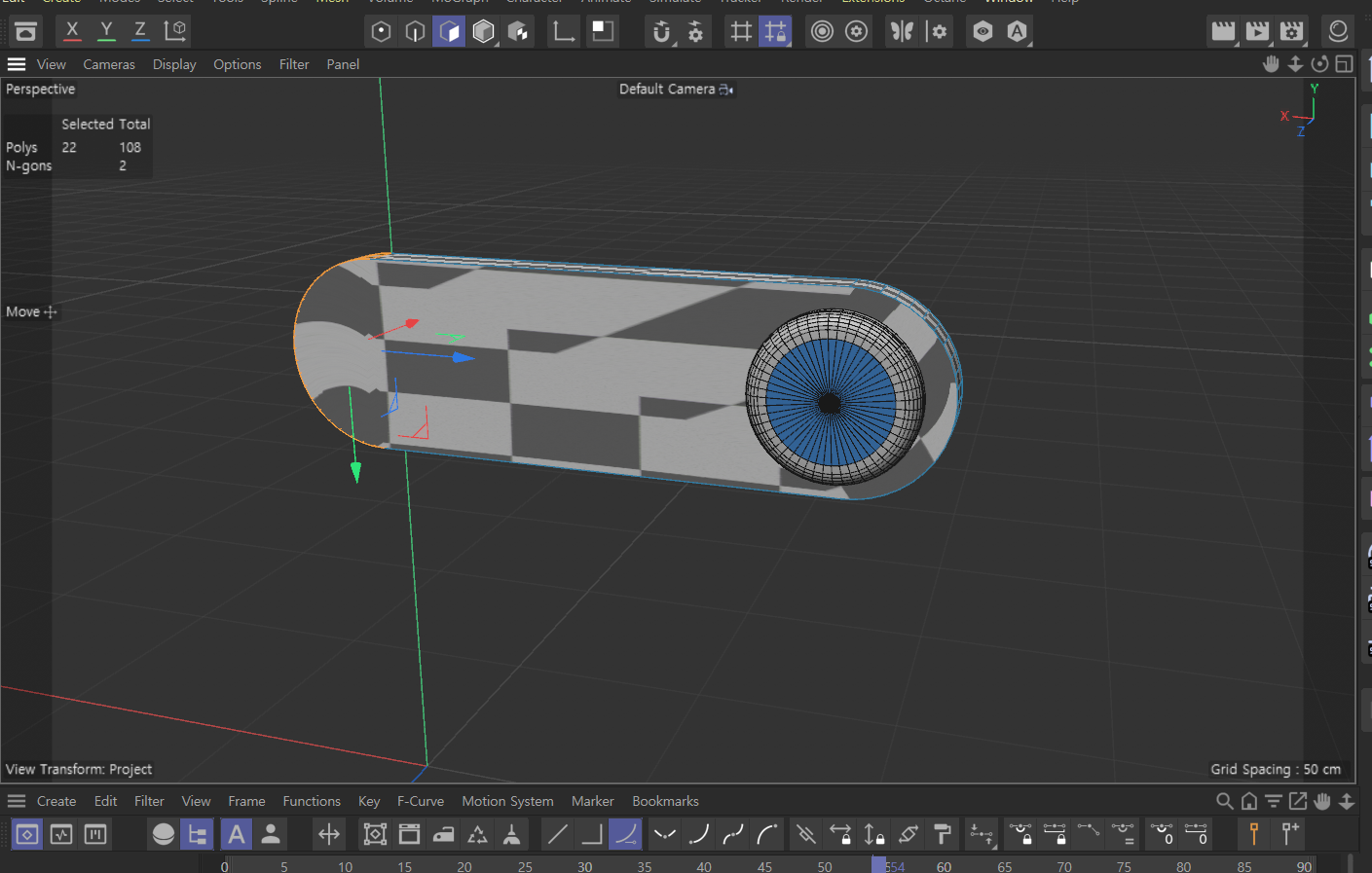Open the viewport Cameras menu
This screenshot has width=1372, height=873.
coord(109,64)
